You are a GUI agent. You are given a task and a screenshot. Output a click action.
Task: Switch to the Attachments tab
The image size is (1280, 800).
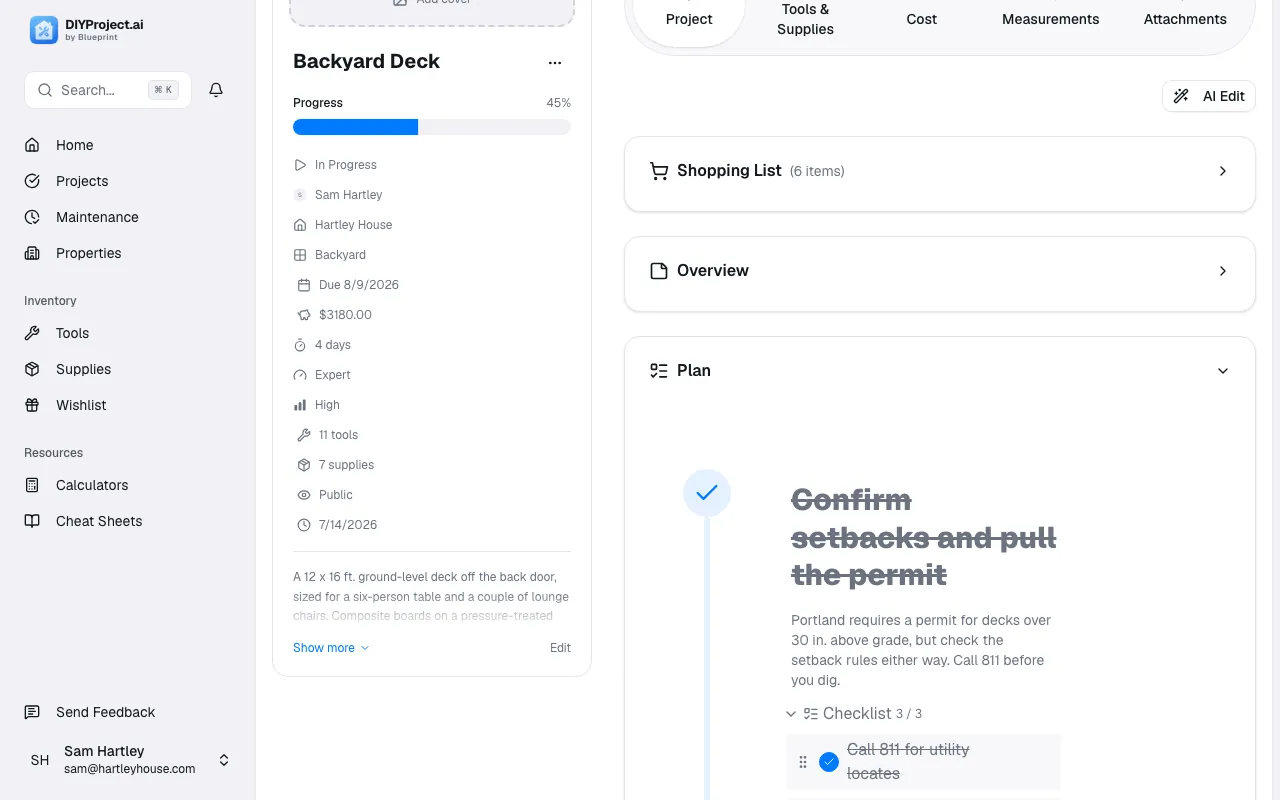(x=1185, y=19)
